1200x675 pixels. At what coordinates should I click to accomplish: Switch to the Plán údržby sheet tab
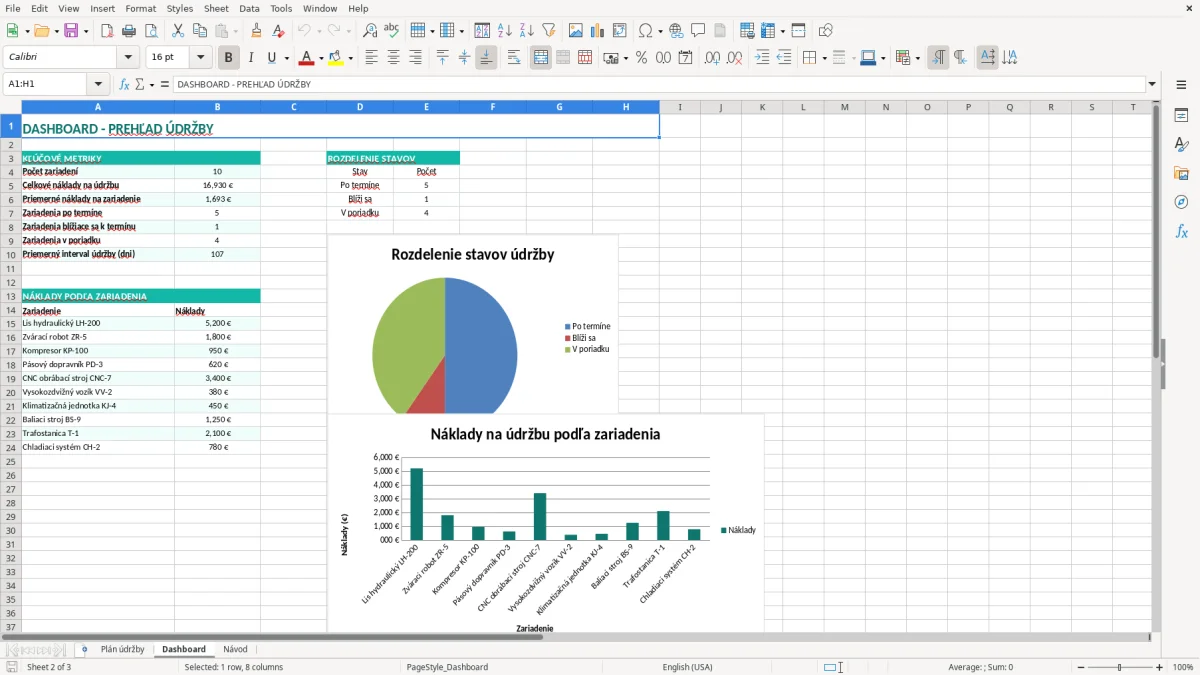pos(123,649)
